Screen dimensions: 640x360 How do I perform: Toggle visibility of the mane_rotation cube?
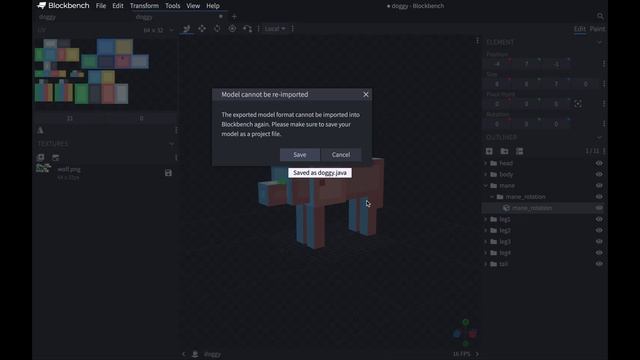[599, 208]
